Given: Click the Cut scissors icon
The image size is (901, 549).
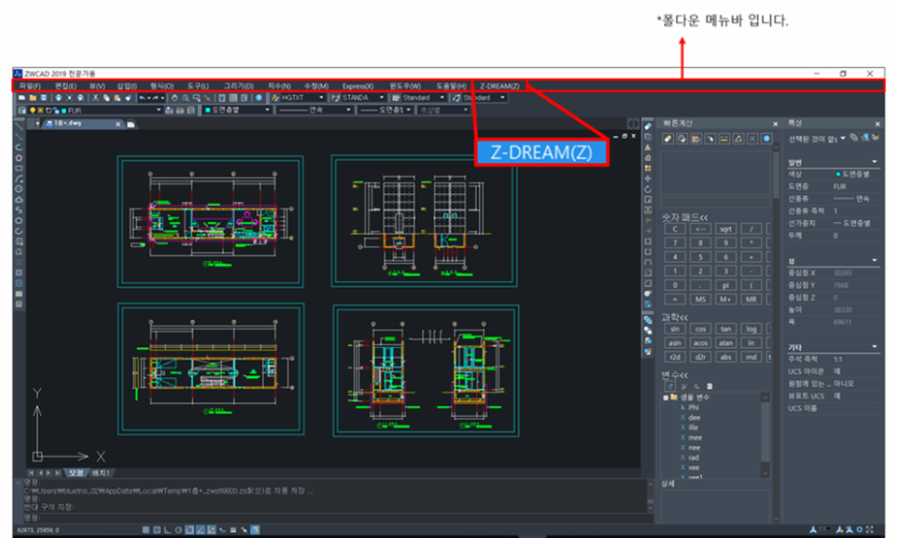Looking at the screenshot, I should coord(95,98).
